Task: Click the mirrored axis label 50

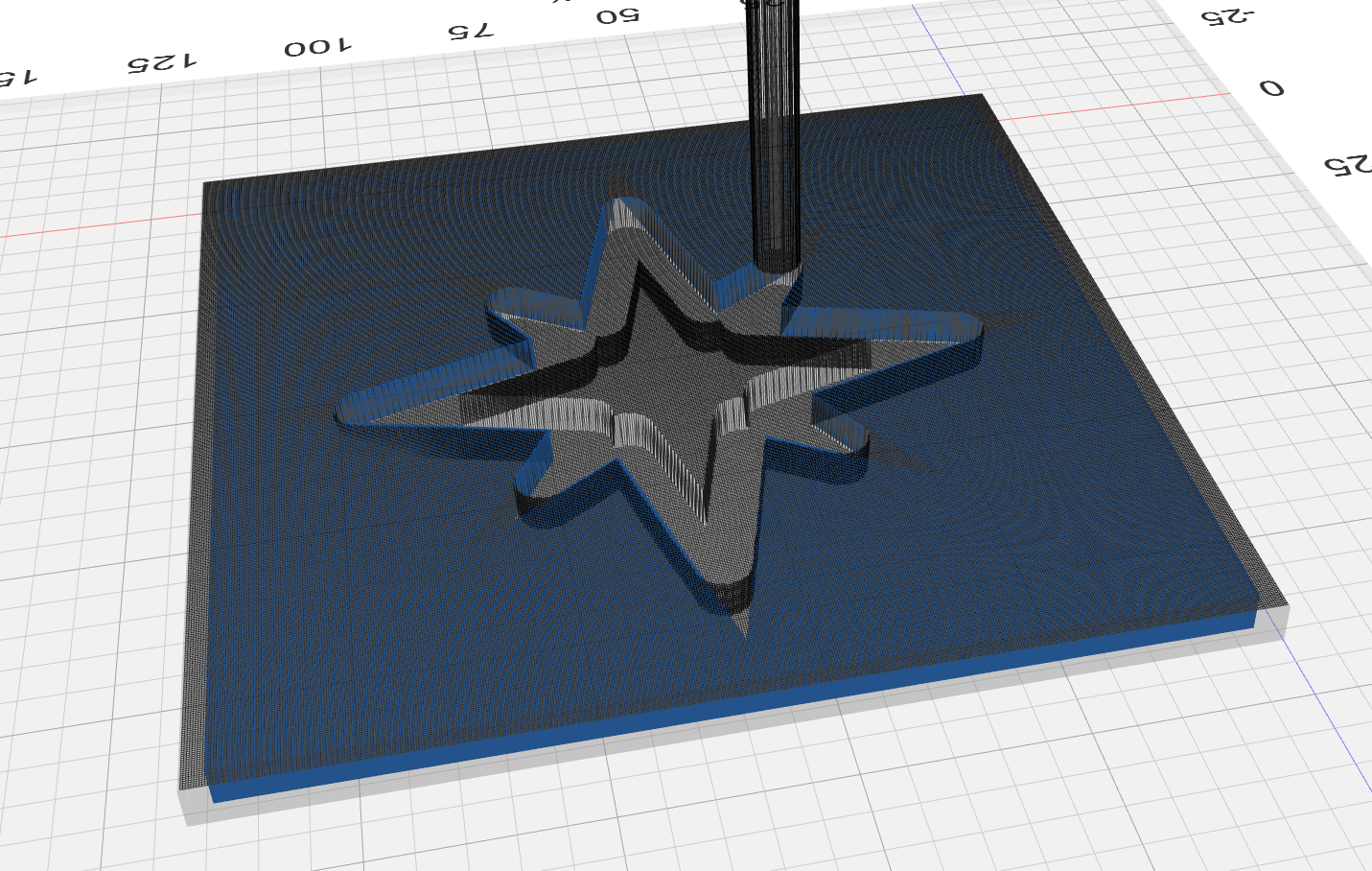Action: point(617,16)
